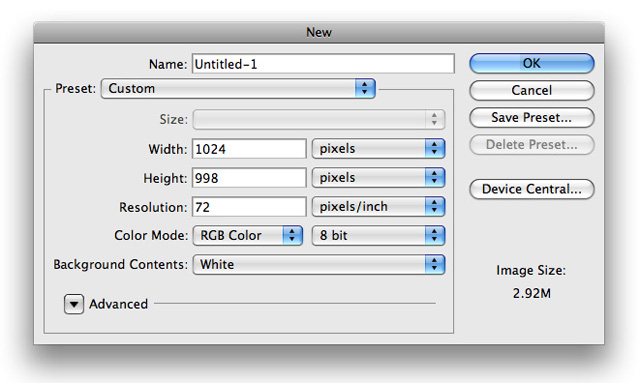Click Save Preset button

[531, 118]
